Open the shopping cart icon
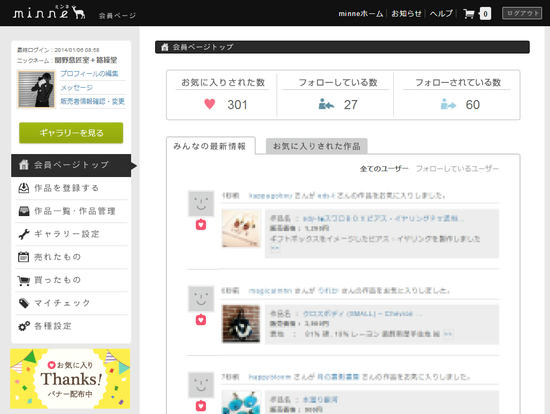 tap(469, 14)
